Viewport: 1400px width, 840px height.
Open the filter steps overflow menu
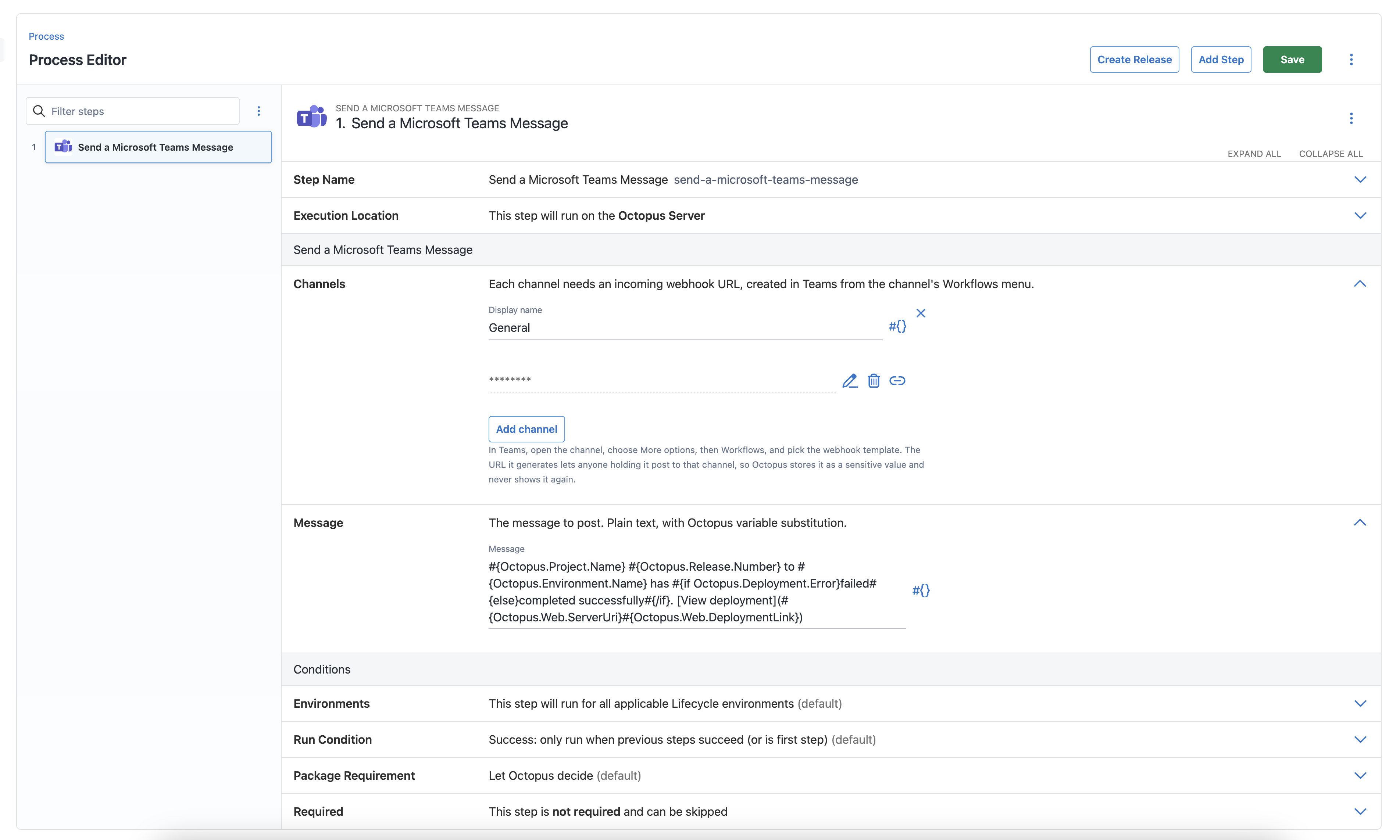tap(259, 111)
